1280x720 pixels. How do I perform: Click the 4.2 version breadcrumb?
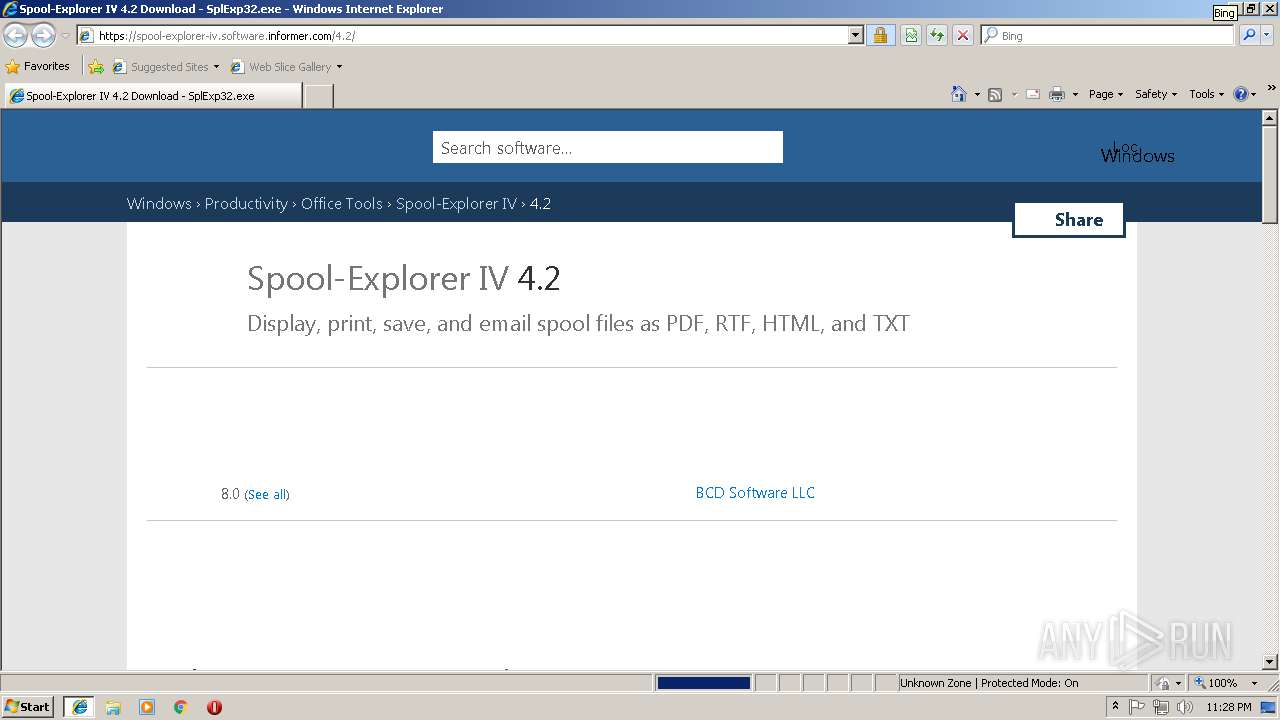point(540,203)
